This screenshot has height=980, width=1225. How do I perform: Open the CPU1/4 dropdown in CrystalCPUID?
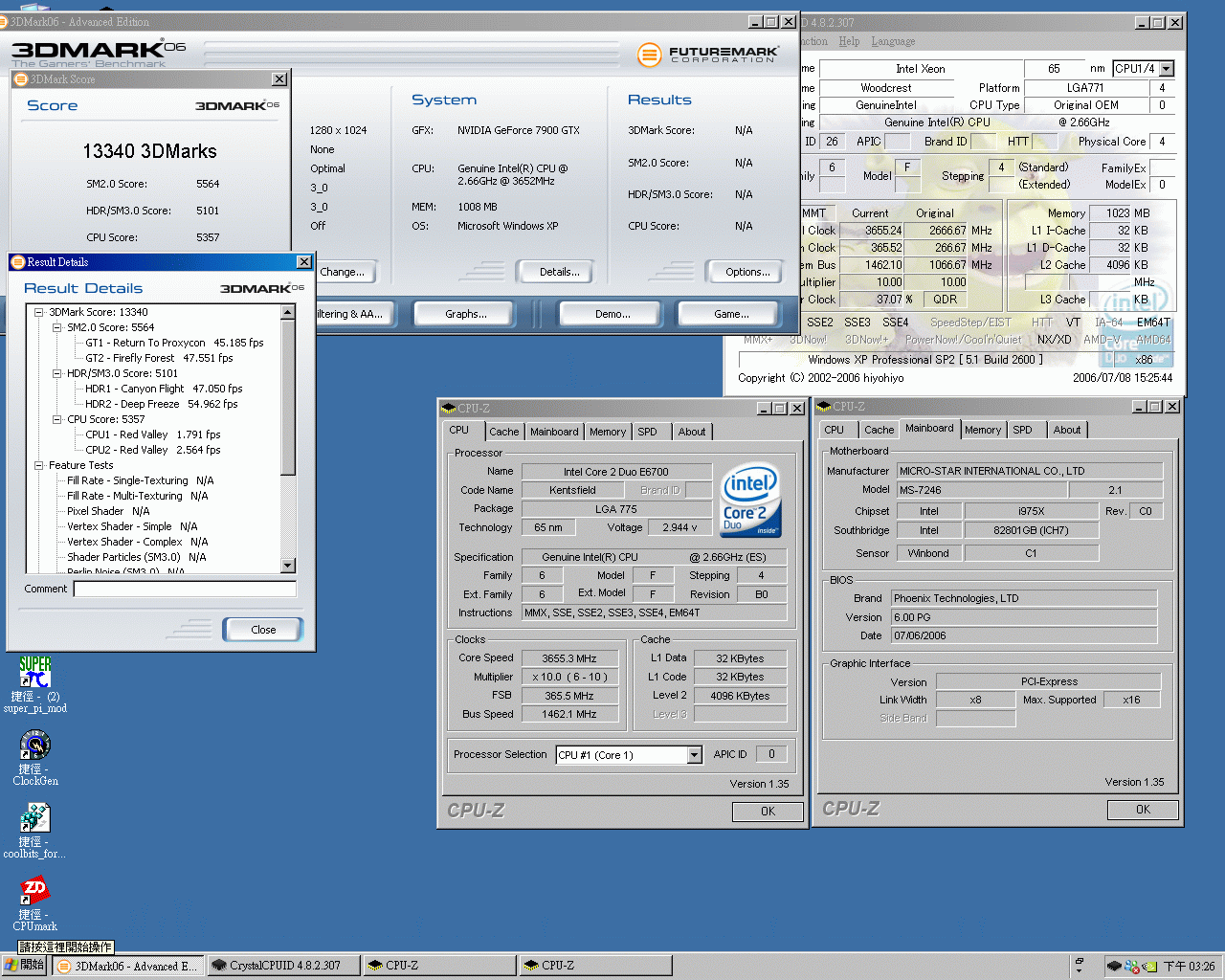tap(1166, 69)
